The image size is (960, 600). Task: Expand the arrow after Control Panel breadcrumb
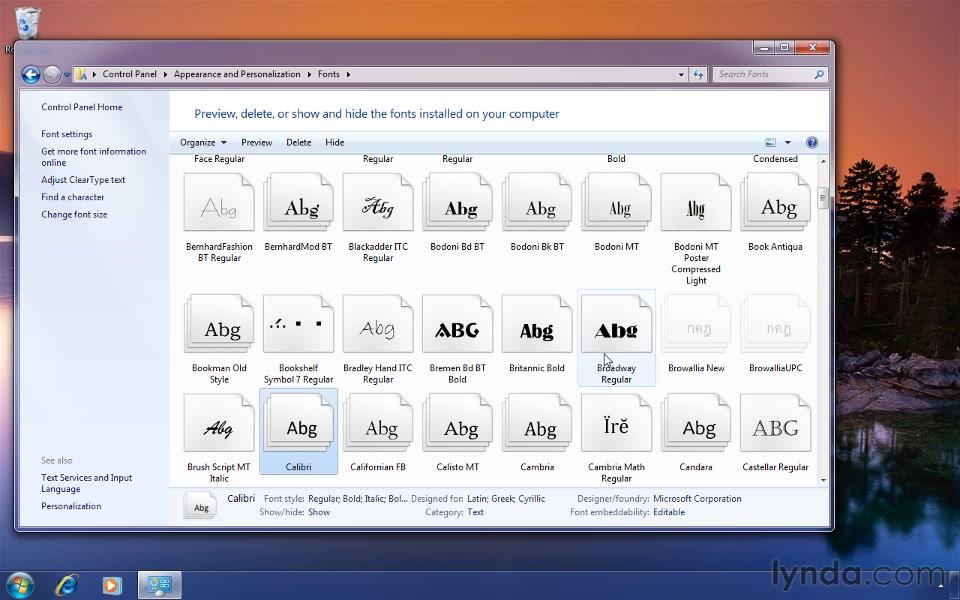(x=165, y=74)
